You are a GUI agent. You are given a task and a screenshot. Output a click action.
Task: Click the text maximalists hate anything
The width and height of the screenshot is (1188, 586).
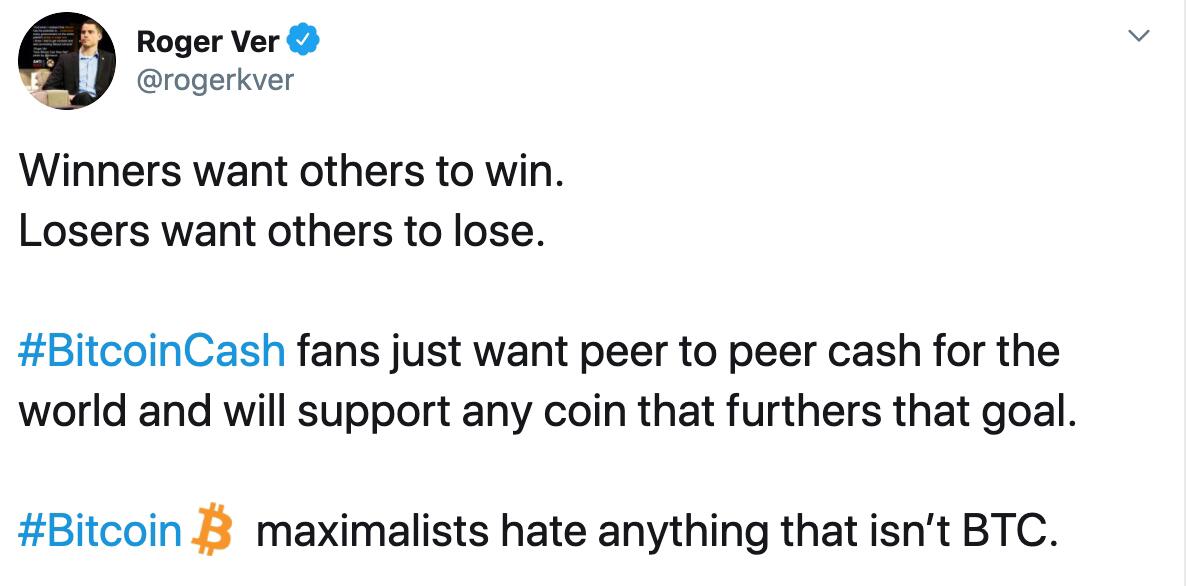click(x=500, y=530)
